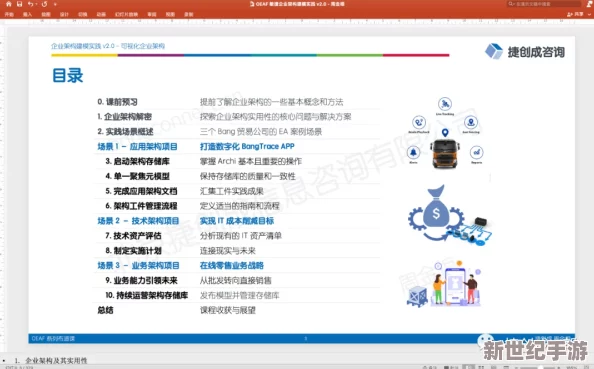The width and height of the screenshot is (594, 369).
Task: Click the Home icon in the title bar
Action: pos(8,4)
